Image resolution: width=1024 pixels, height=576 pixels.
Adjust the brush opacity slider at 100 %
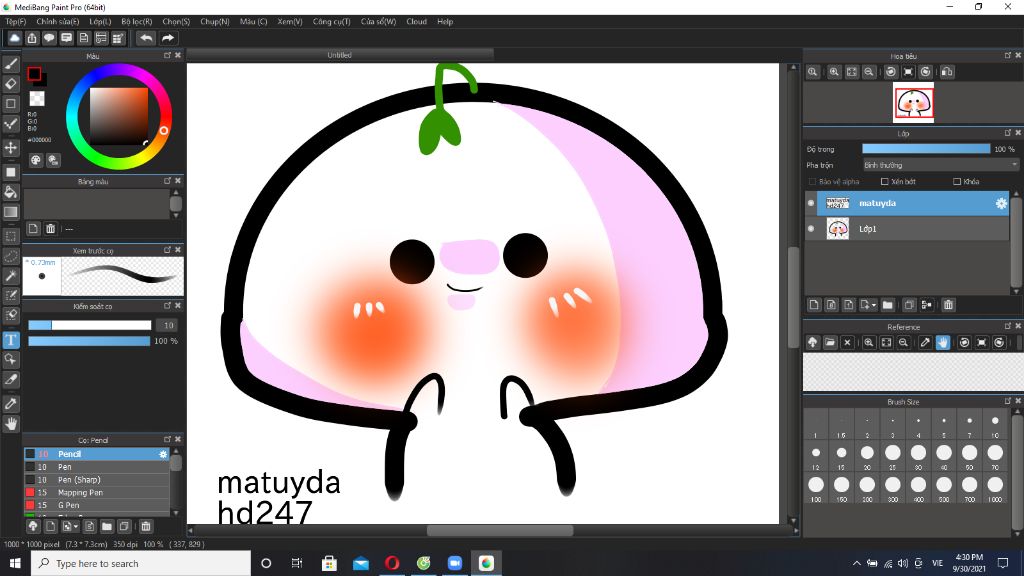click(x=89, y=341)
